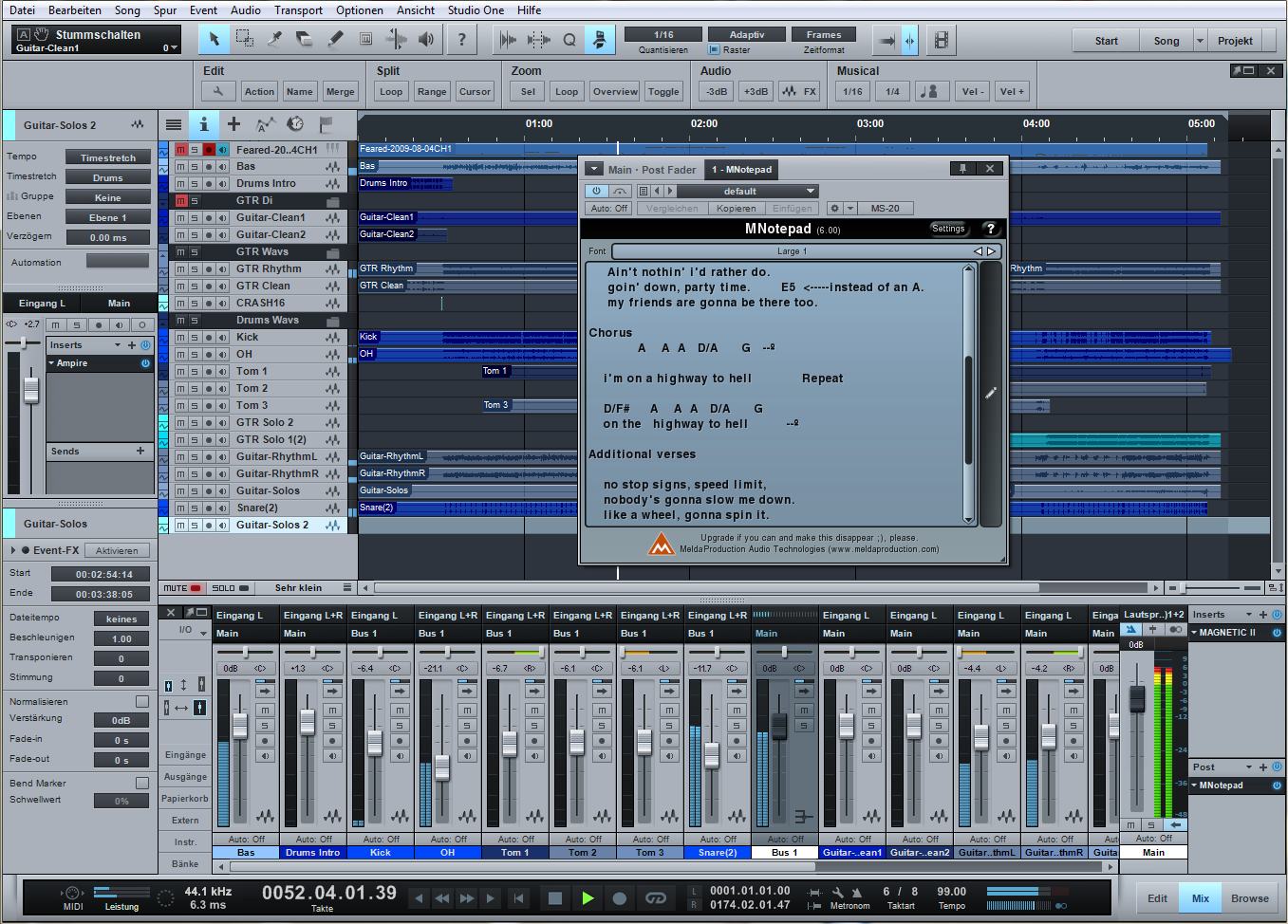The width and height of the screenshot is (1288, 924).
Task: Select the split (knife) tool
Action: tap(274, 40)
